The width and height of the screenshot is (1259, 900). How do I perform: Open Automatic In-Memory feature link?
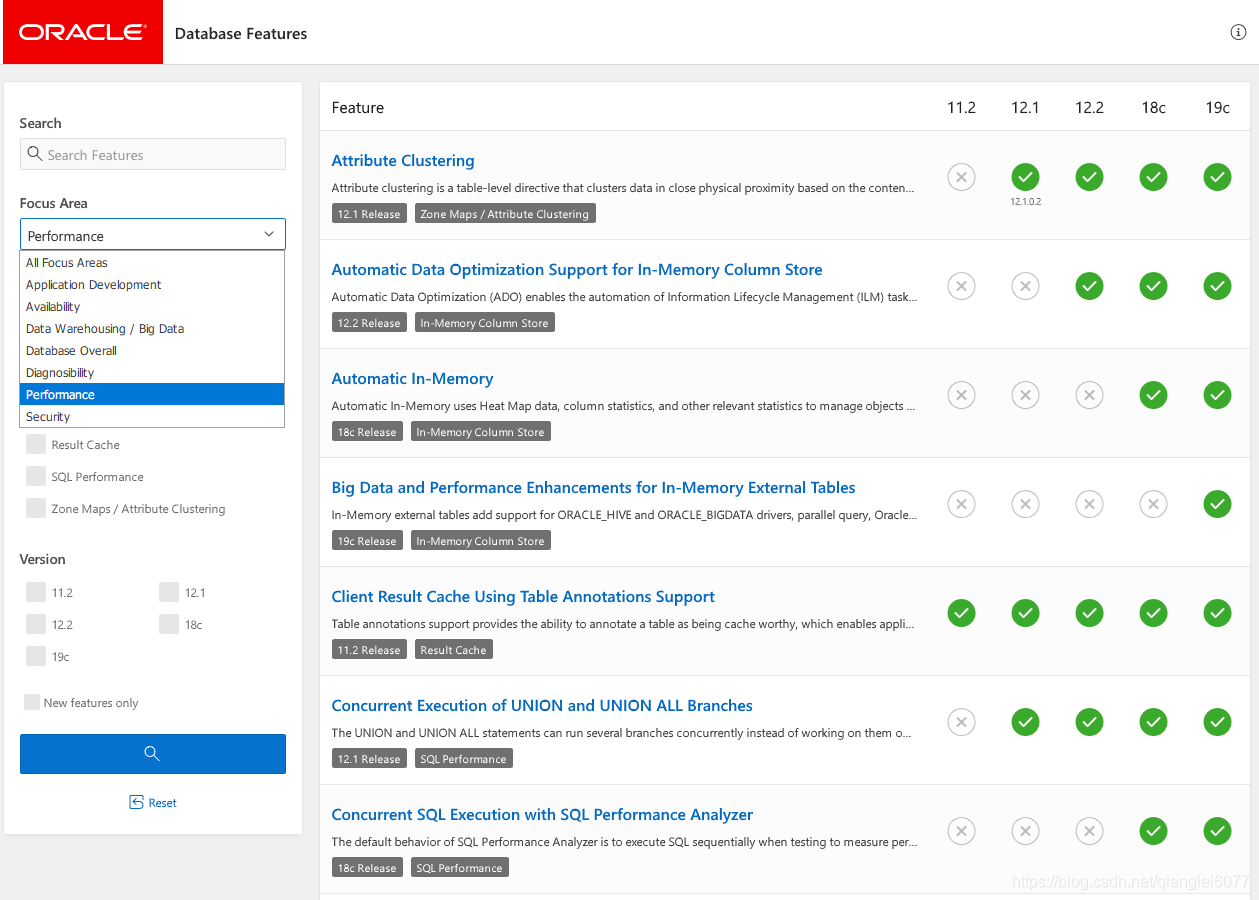[412, 379]
